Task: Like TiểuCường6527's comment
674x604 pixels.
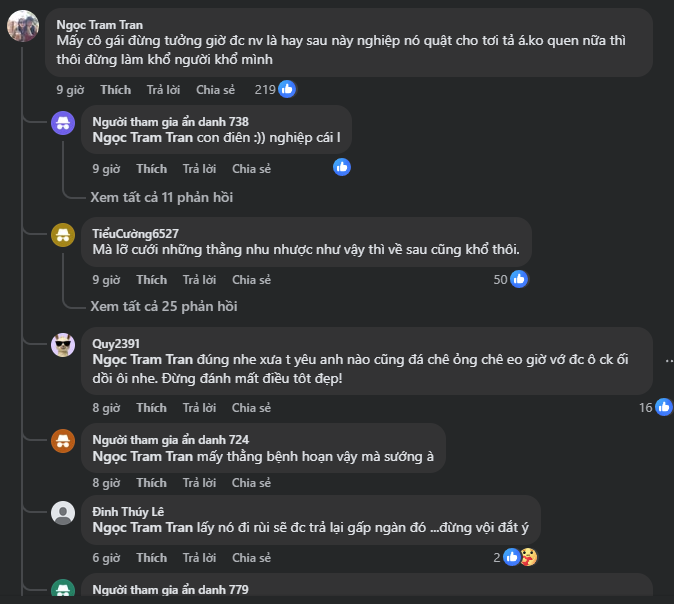Action: pyautogui.click(x=151, y=280)
